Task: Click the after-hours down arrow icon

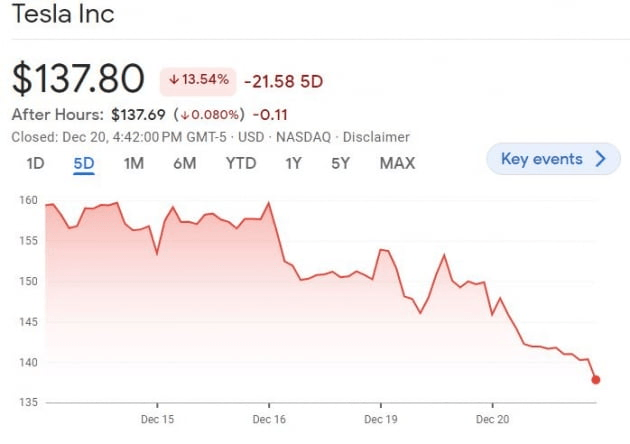Action: point(186,114)
